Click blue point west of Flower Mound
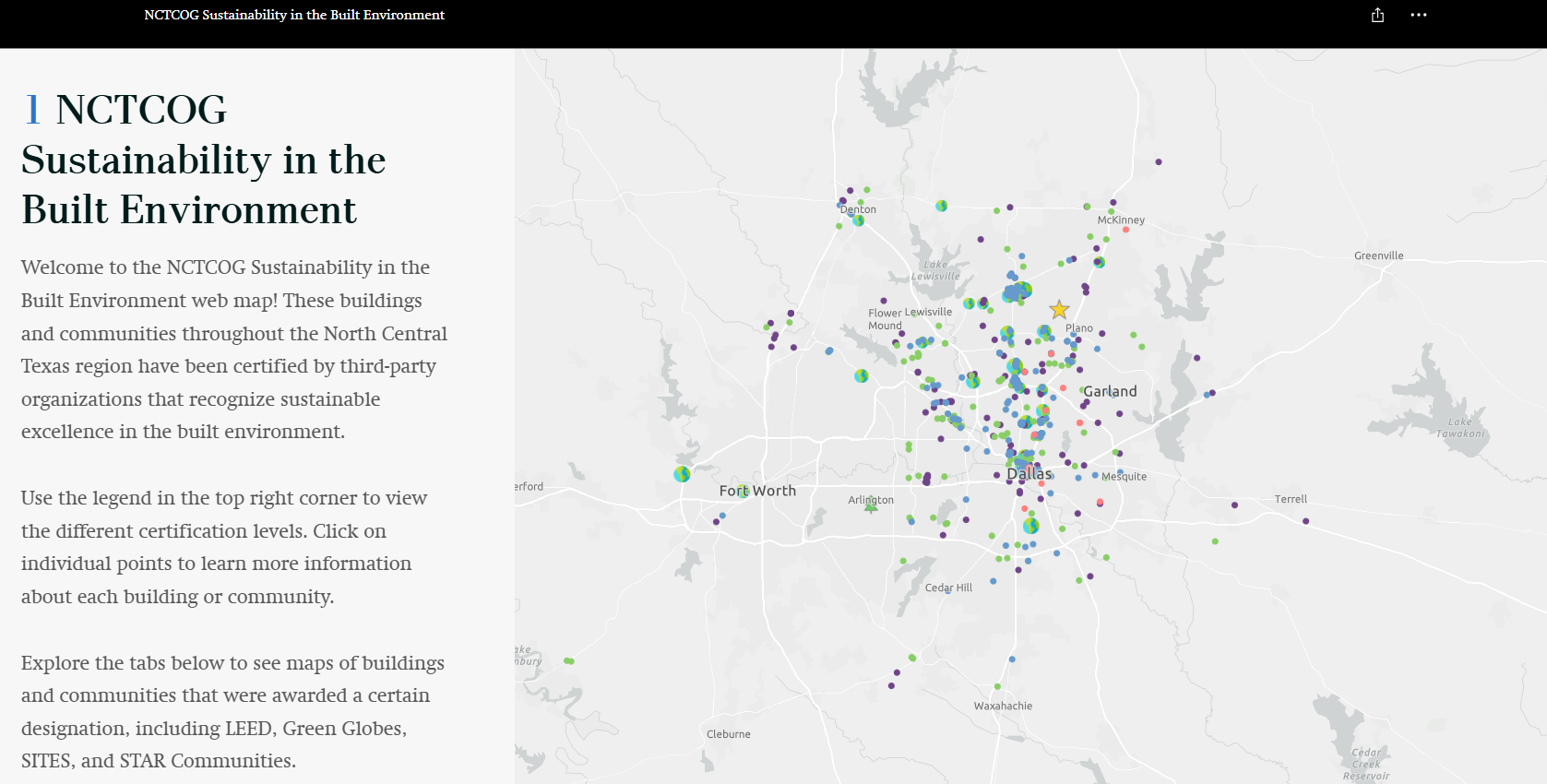1547x784 pixels. pos(829,350)
